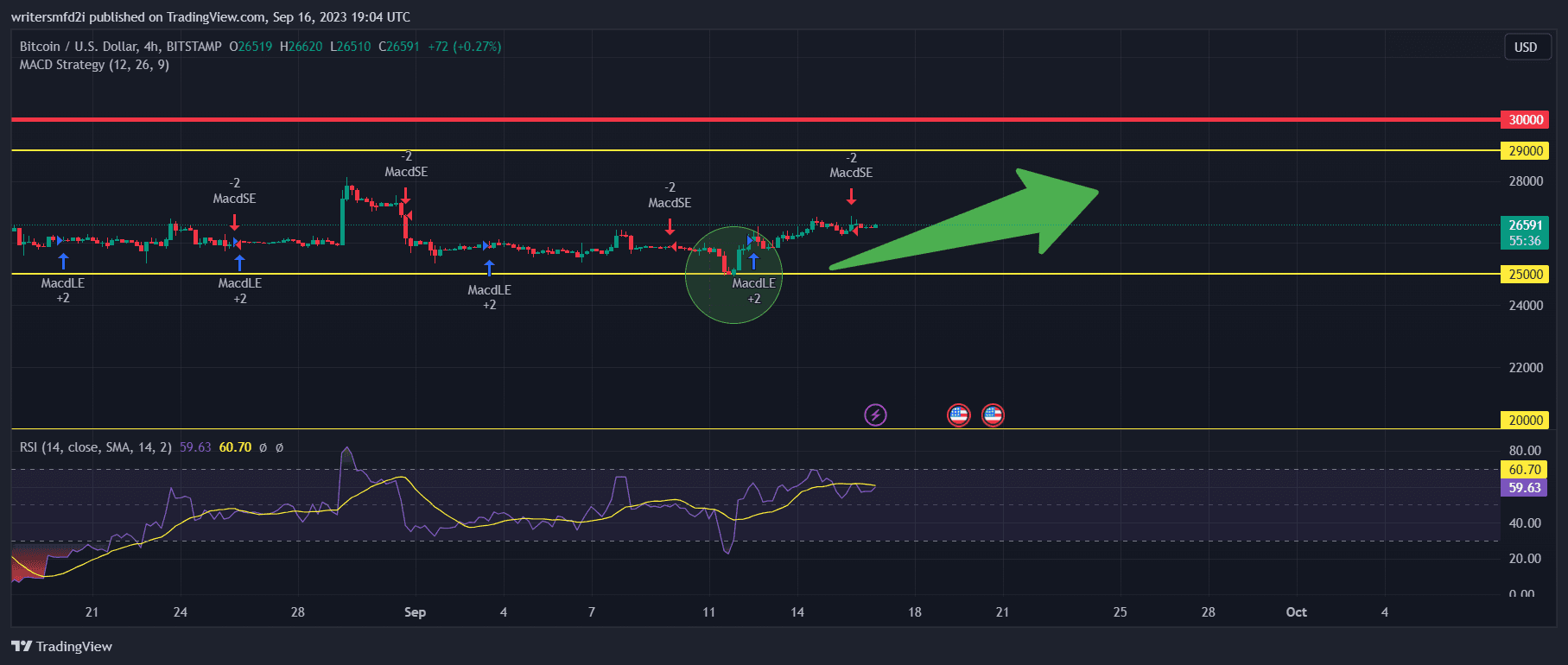Select the RSI indicator legend label
1568x665 pixels.
95,447
